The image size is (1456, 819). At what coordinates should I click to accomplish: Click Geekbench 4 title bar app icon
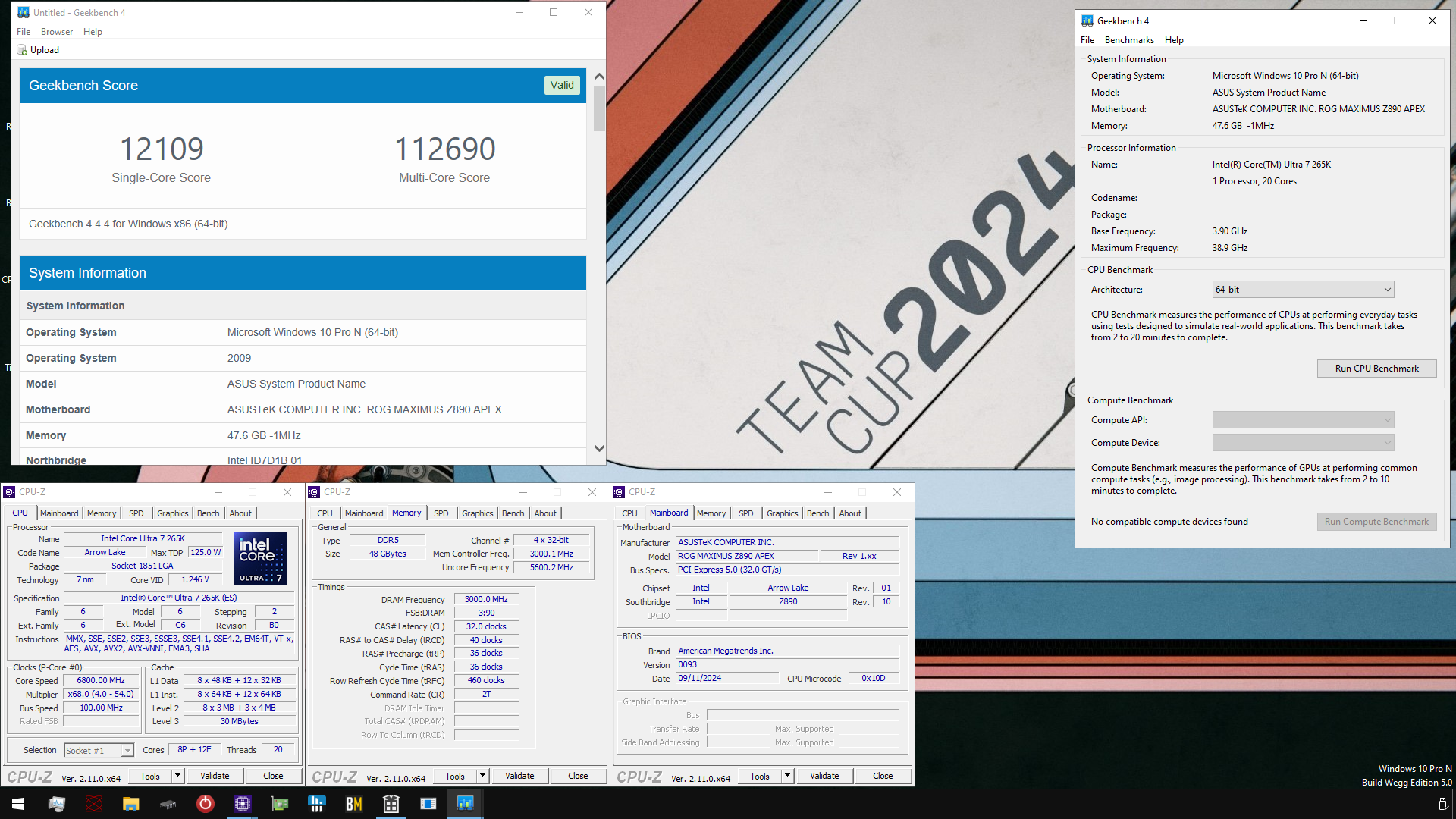click(1087, 21)
